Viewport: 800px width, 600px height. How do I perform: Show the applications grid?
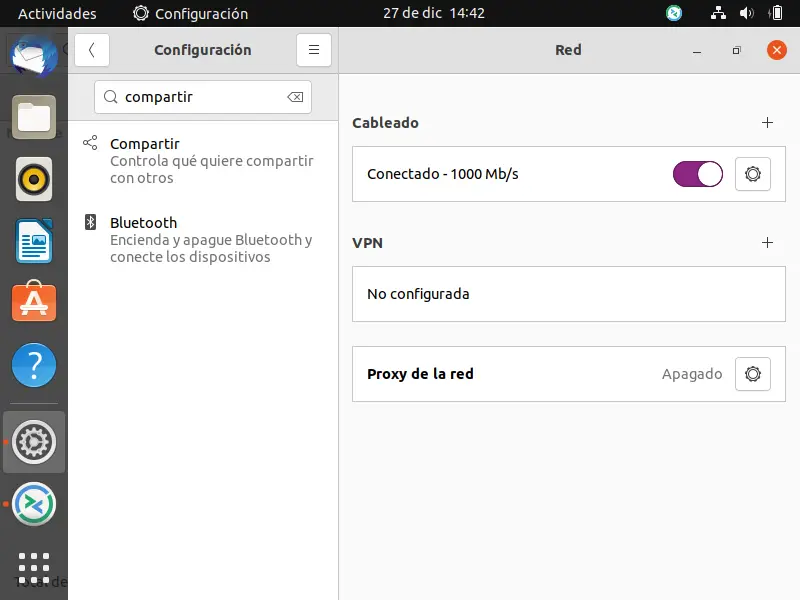(x=33, y=567)
